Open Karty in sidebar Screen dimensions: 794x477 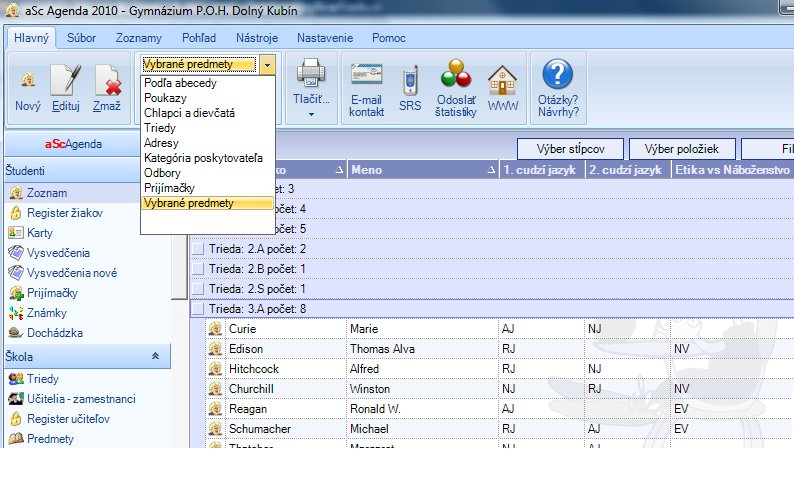coord(39,233)
